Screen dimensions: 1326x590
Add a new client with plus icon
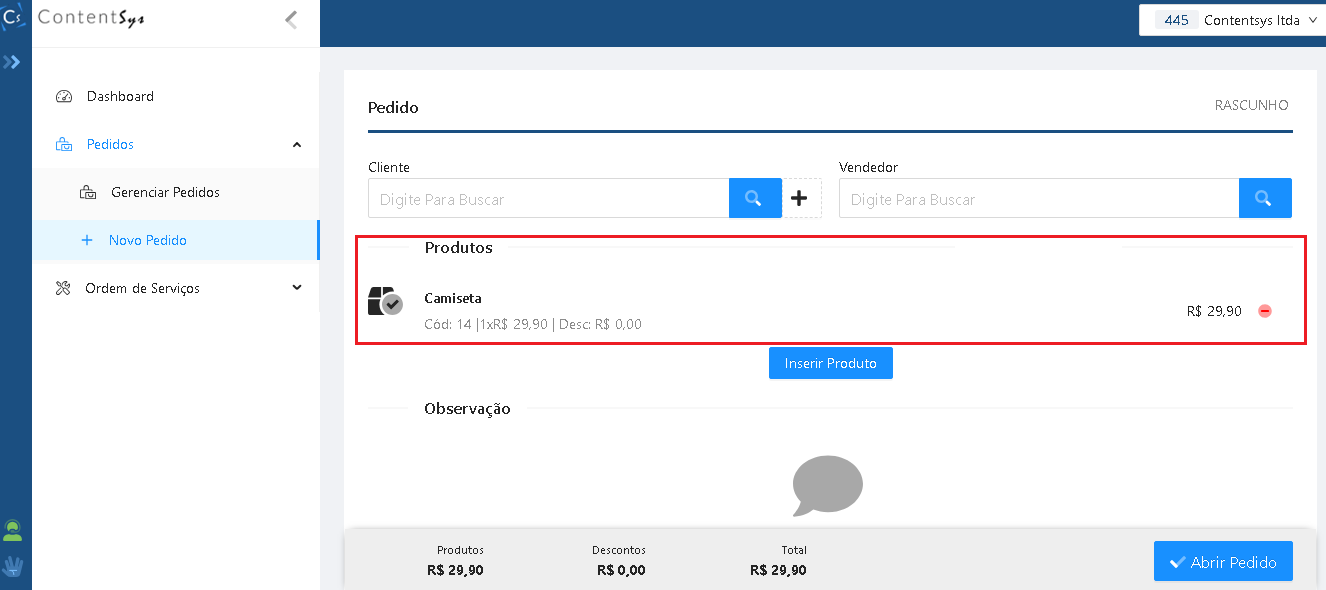tap(799, 198)
